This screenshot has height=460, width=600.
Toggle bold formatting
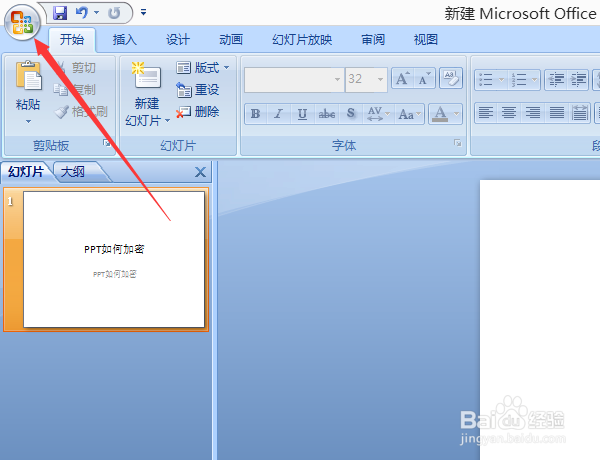pyautogui.click(x=255, y=114)
